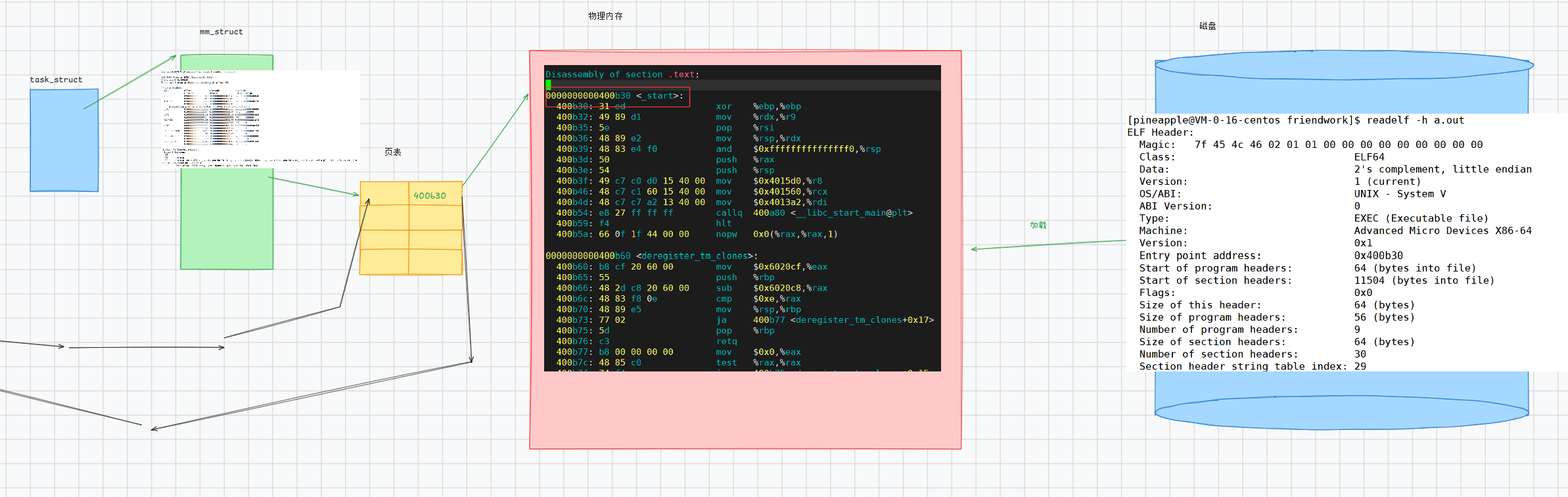The height and width of the screenshot is (497, 1568).
Task: Click the bottom ellipse of the blue disk cylinder
Action: point(1342,412)
